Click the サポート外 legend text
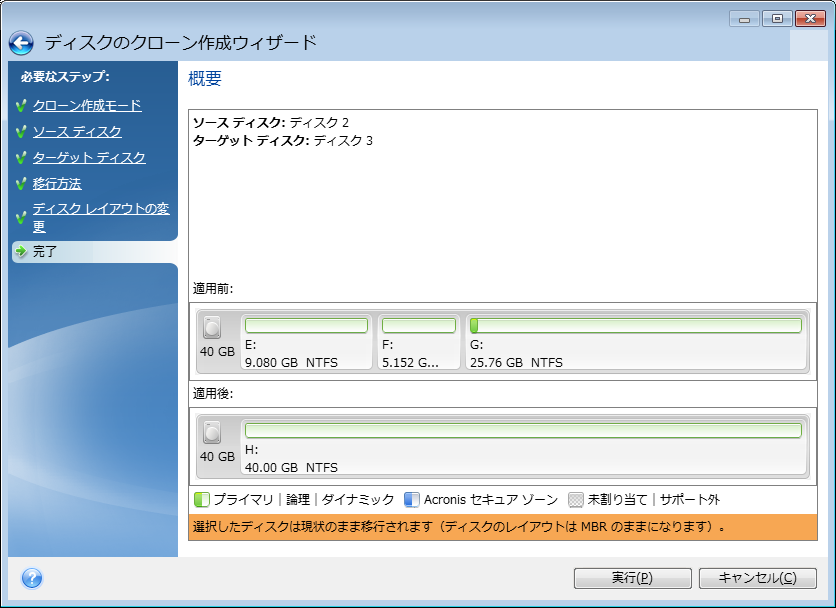The image size is (836, 608). click(x=690, y=500)
